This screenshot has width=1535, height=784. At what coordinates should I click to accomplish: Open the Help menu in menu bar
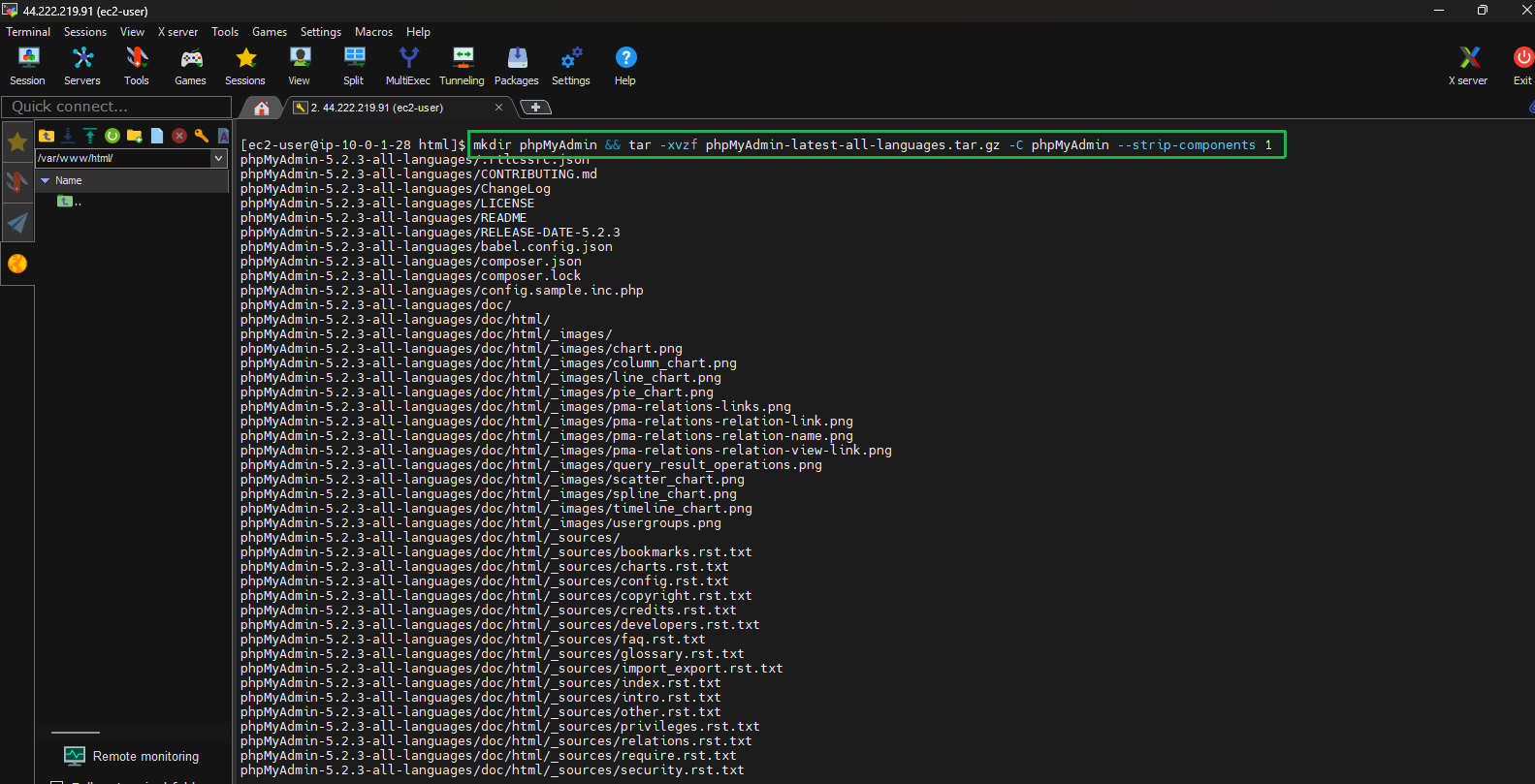tap(418, 32)
